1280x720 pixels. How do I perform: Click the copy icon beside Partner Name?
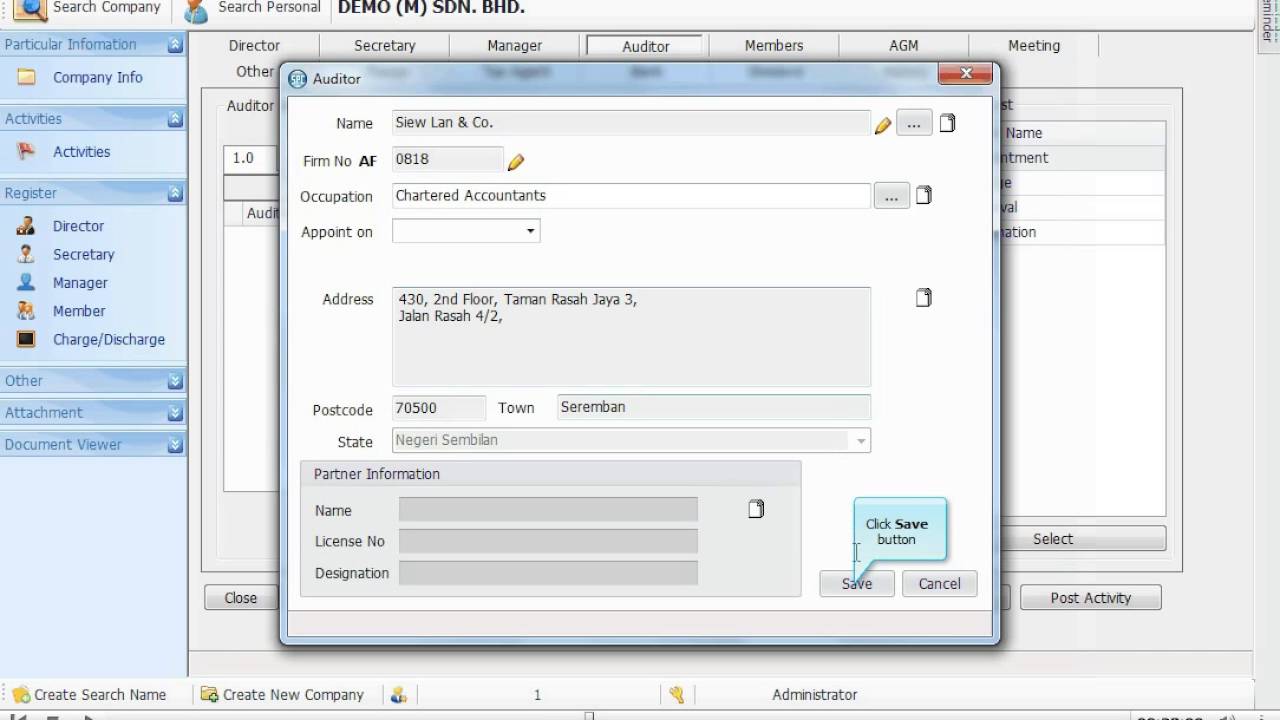[x=756, y=509]
